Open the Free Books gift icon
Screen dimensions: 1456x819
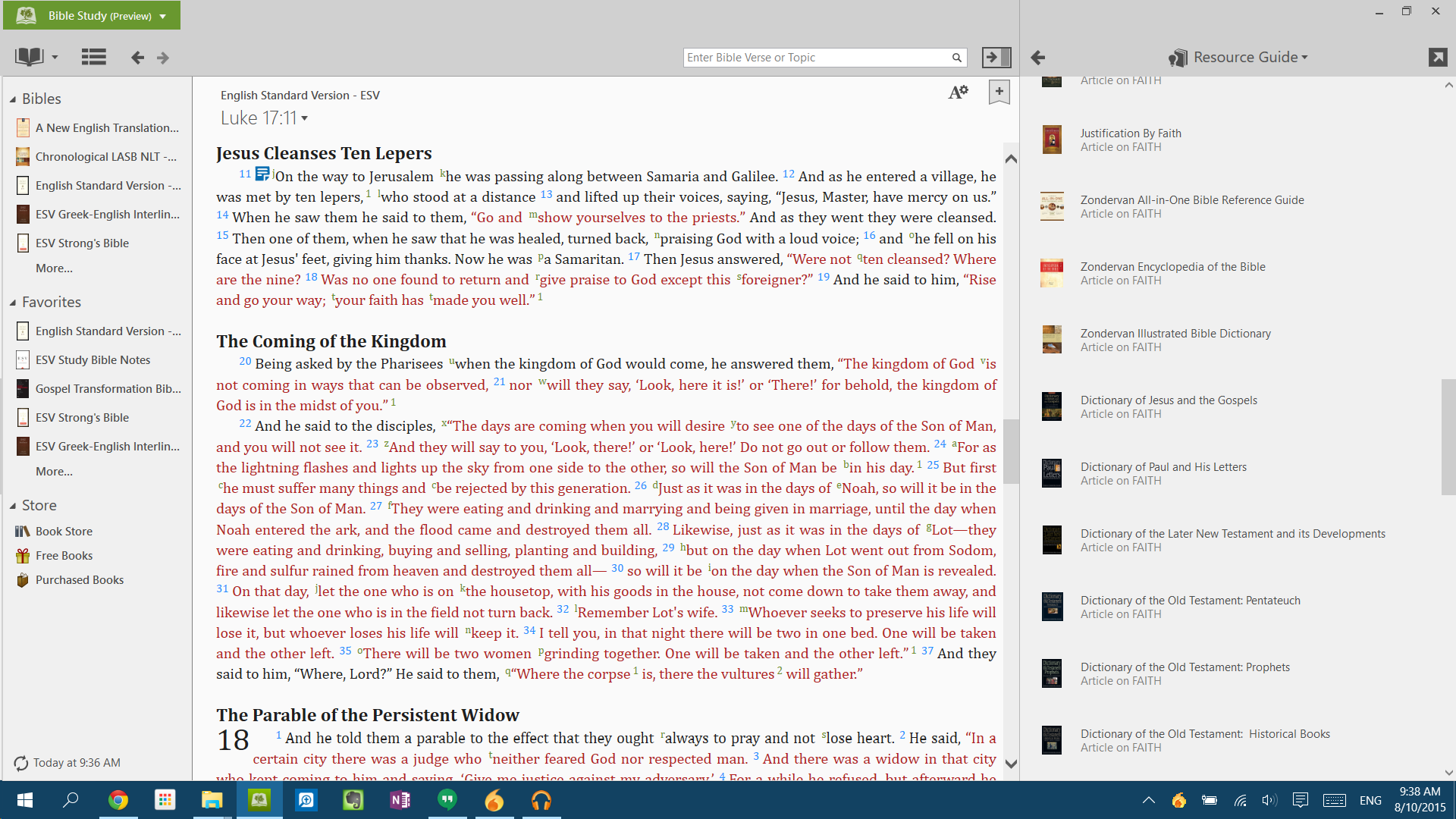pyautogui.click(x=23, y=556)
